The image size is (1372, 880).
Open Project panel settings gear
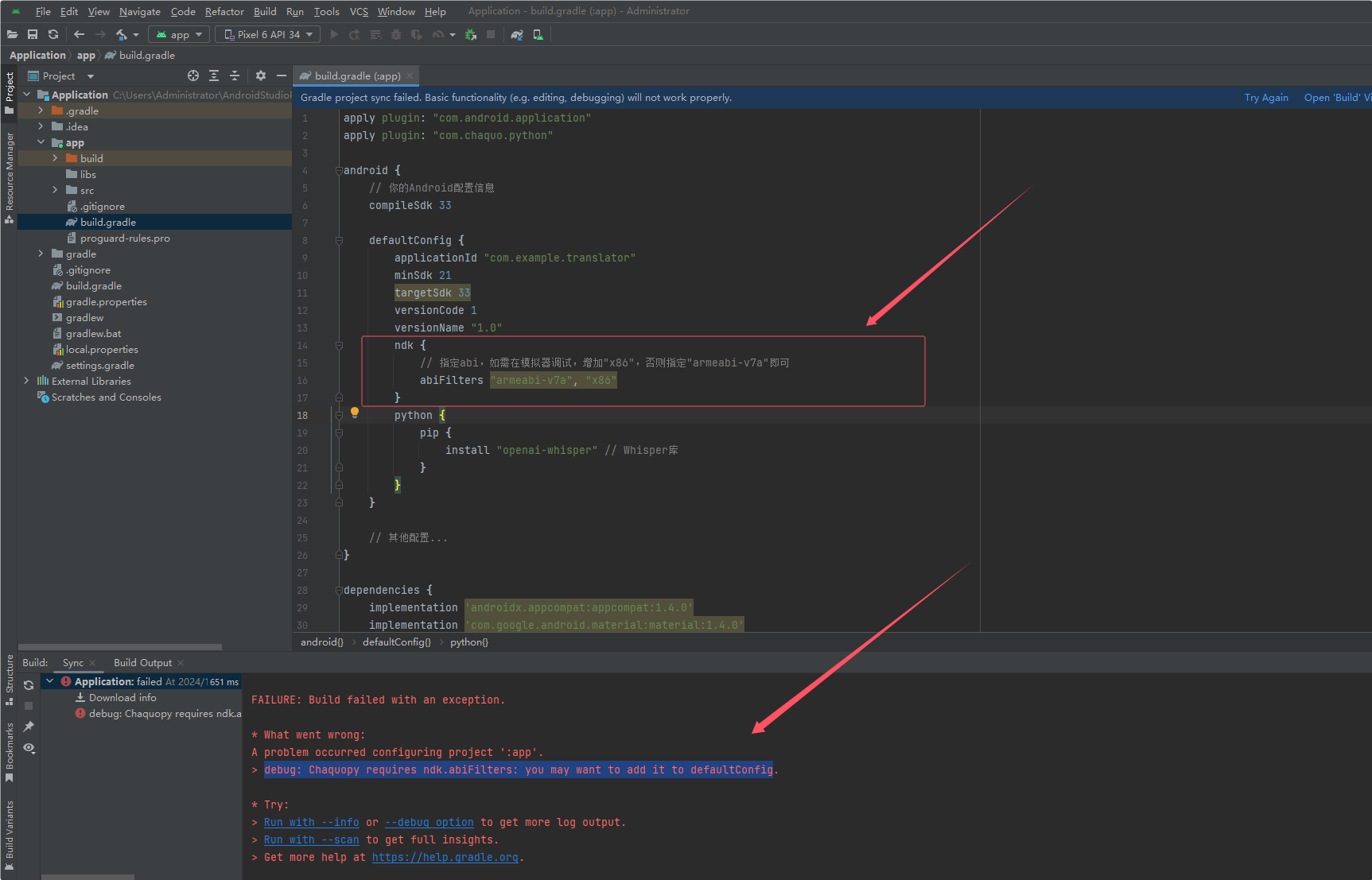261,76
